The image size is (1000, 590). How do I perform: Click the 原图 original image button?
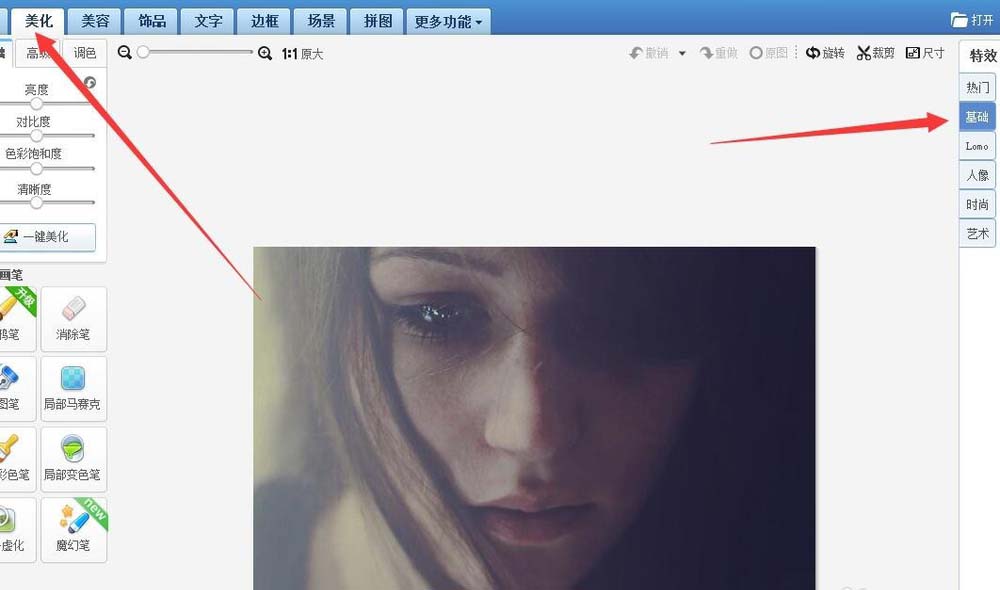768,53
